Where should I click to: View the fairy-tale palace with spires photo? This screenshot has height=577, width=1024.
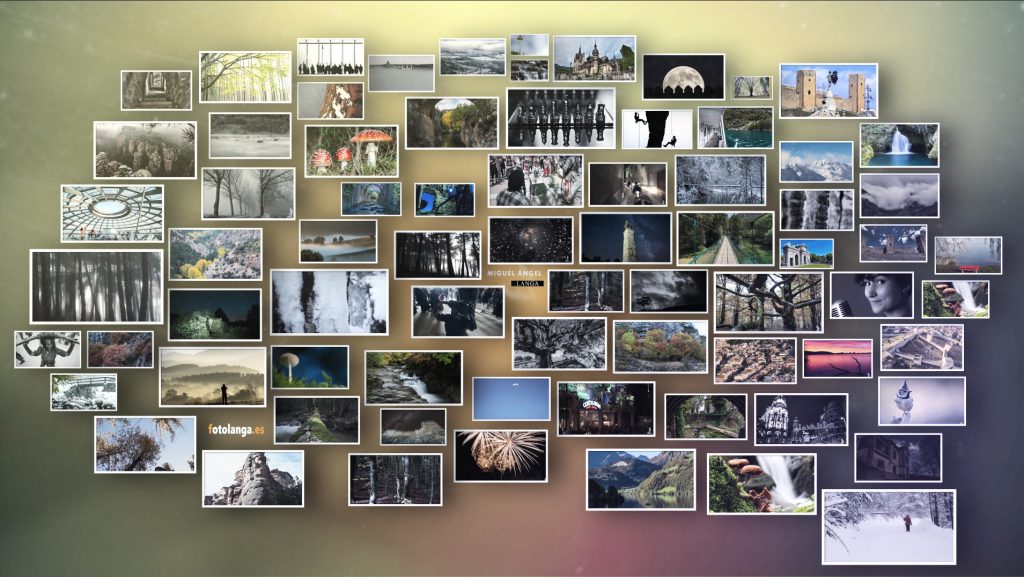(594, 59)
